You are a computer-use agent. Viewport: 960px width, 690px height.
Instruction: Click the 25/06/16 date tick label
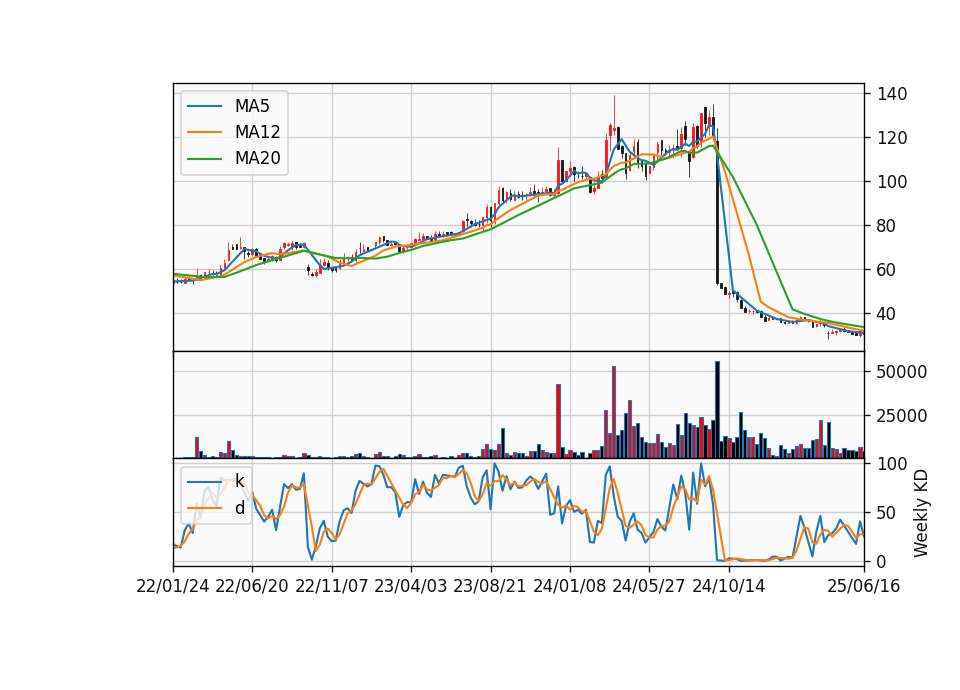(864, 586)
